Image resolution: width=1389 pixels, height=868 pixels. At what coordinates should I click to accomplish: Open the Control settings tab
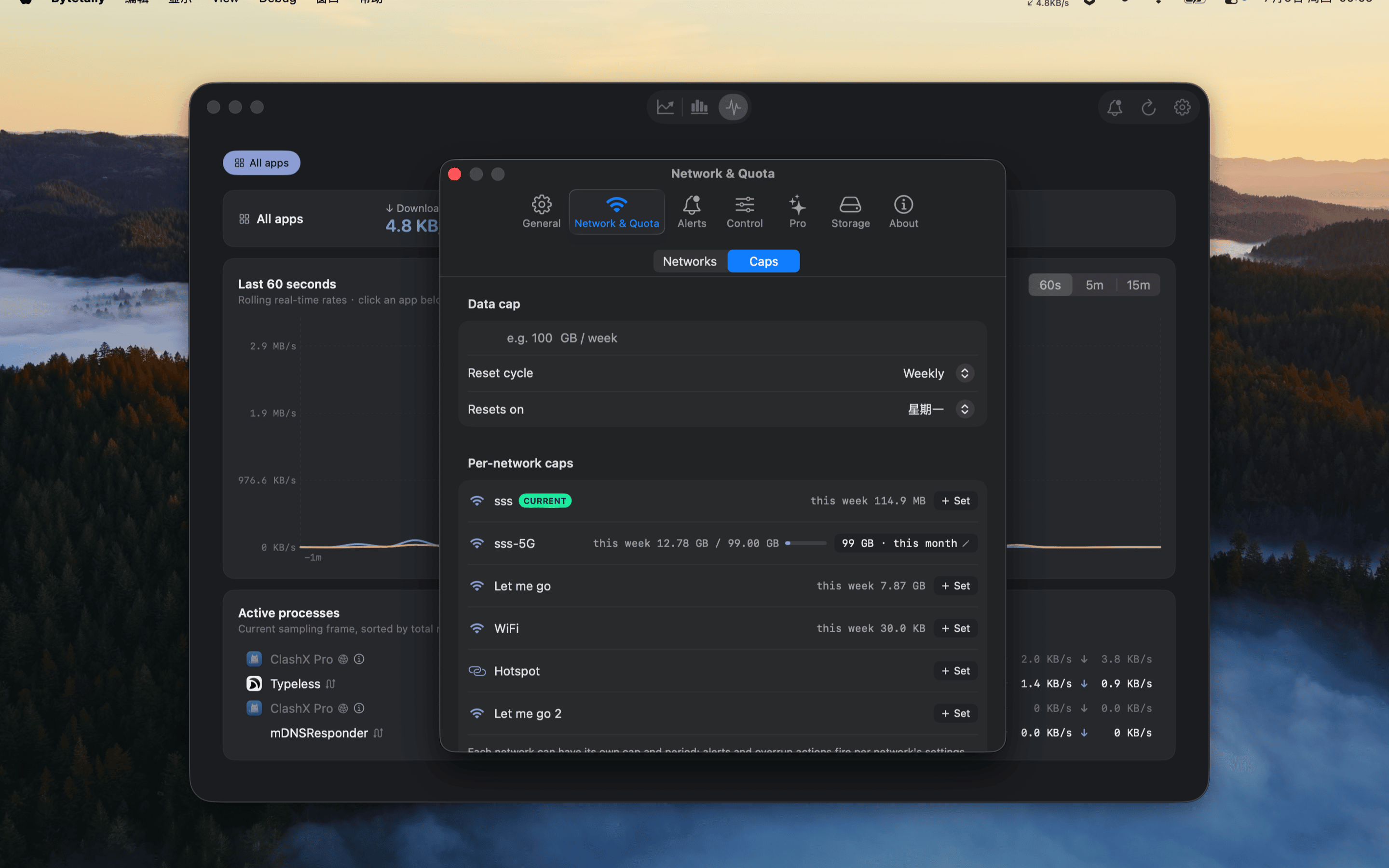tap(745, 211)
